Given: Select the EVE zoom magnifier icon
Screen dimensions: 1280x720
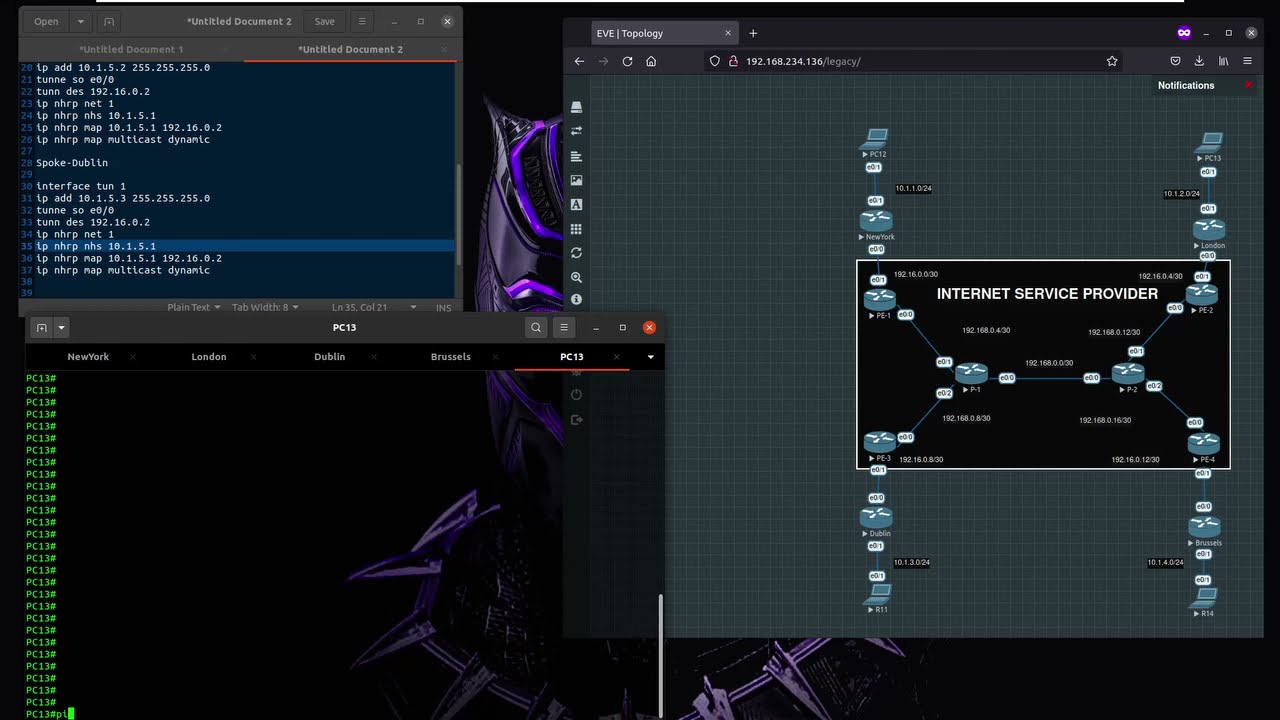Looking at the screenshot, I should [576, 277].
